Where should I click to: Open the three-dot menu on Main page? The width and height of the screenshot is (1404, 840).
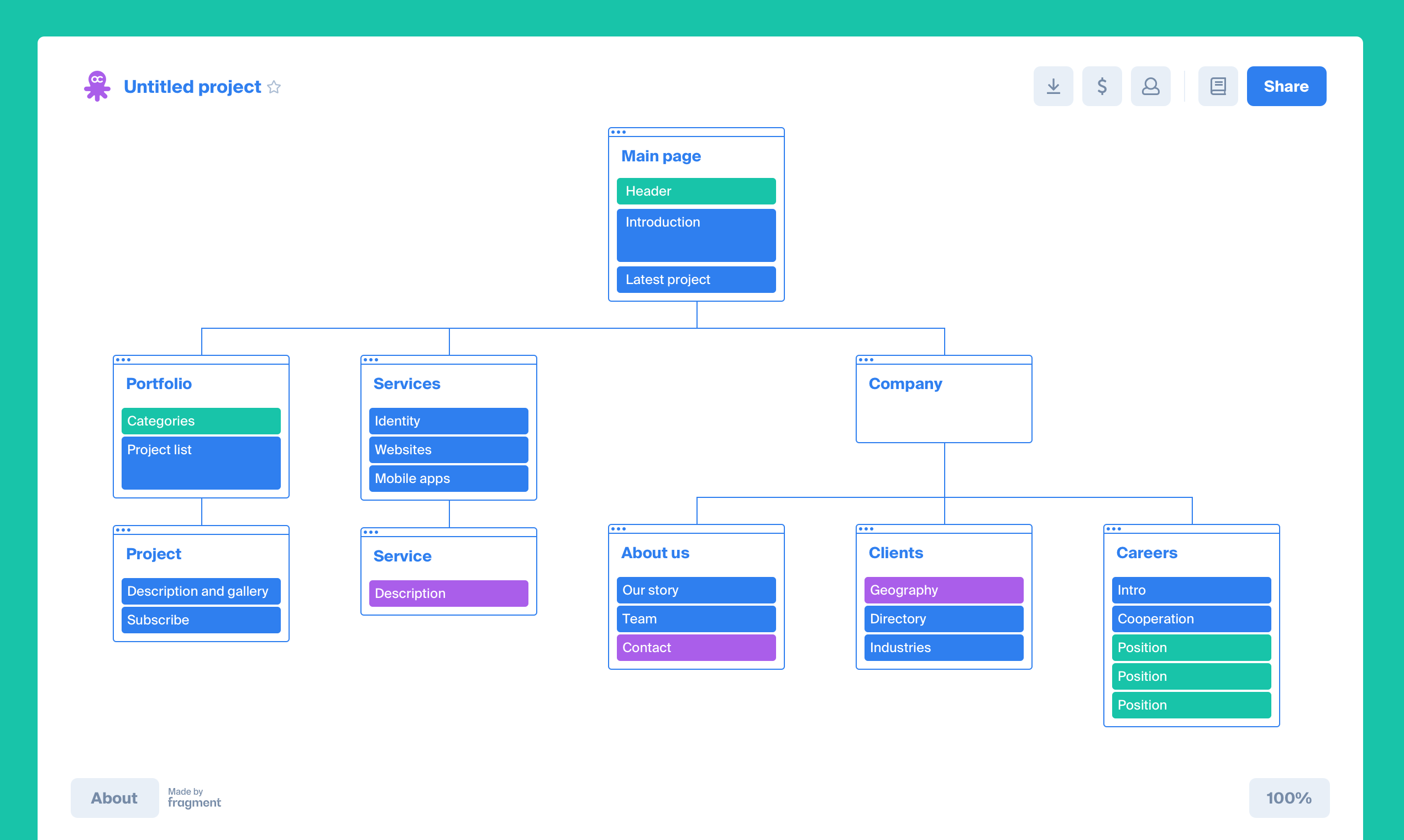coord(618,133)
